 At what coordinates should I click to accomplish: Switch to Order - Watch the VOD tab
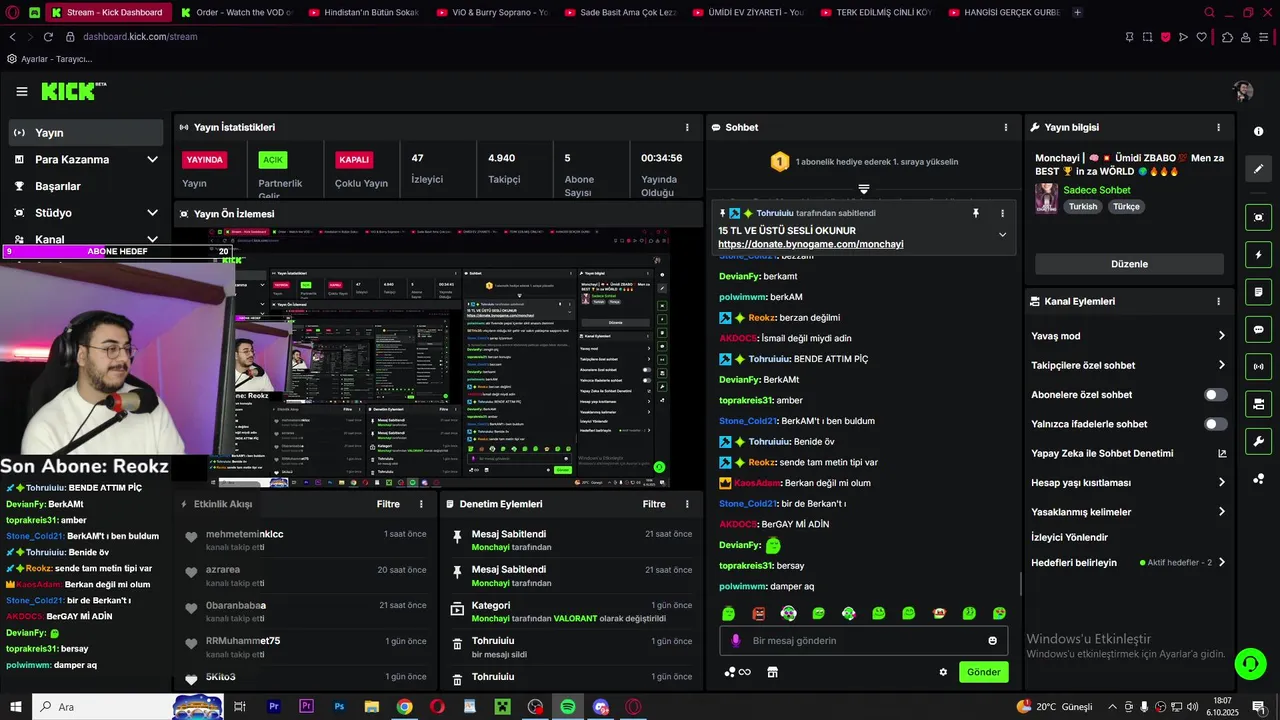tap(236, 12)
